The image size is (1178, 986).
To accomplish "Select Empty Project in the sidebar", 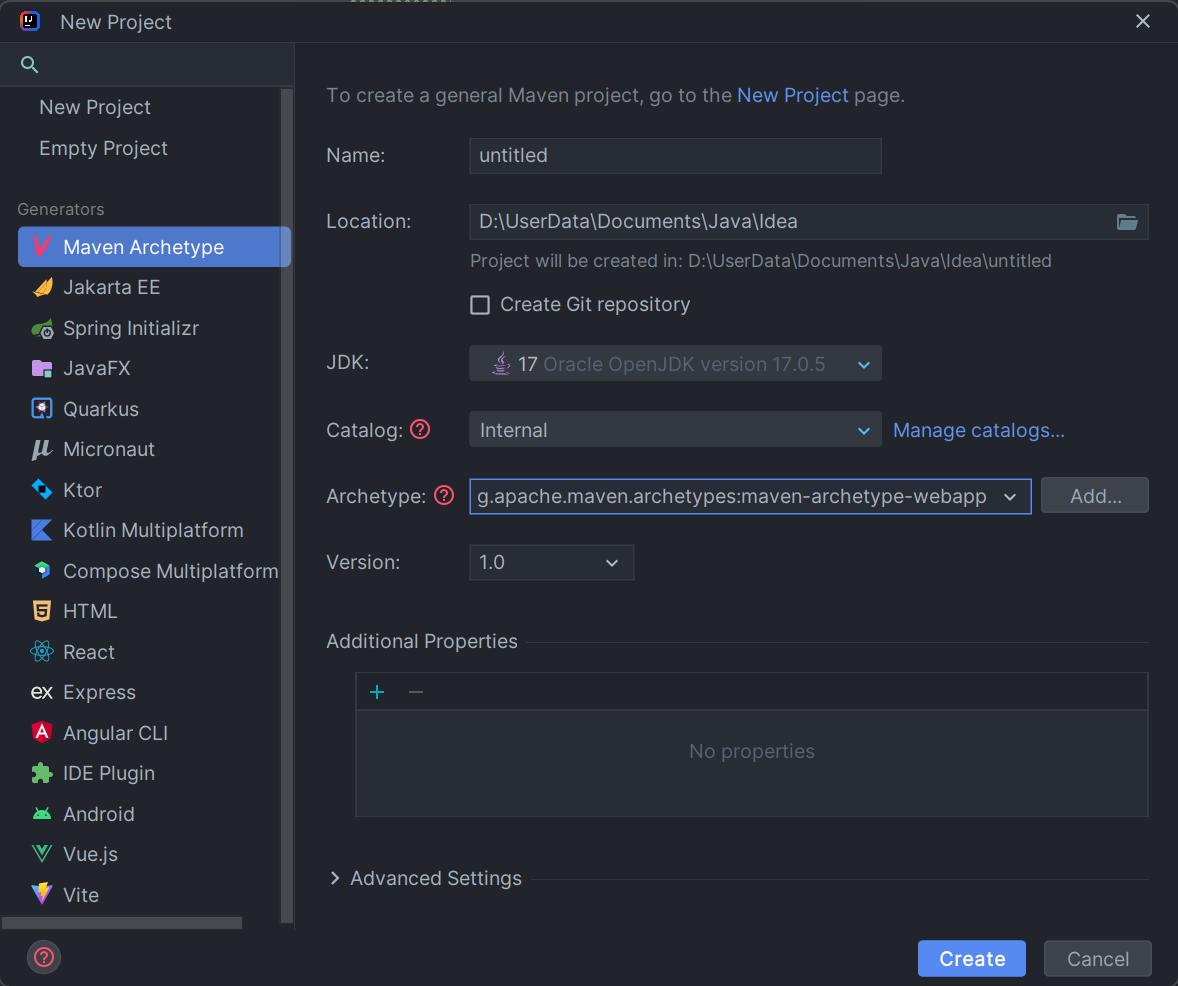I will 103,148.
